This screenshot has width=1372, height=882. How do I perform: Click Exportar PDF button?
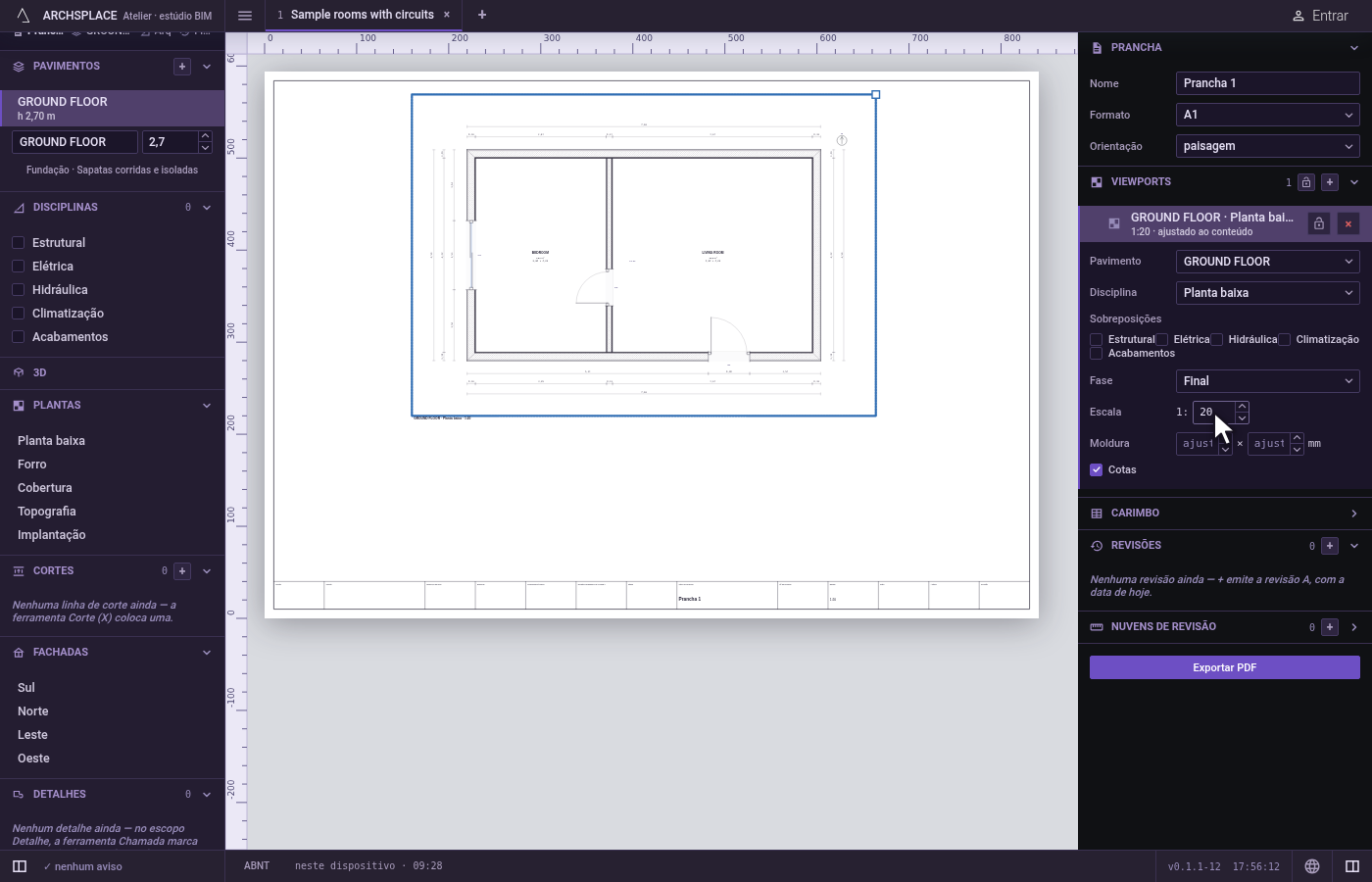click(x=1225, y=667)
